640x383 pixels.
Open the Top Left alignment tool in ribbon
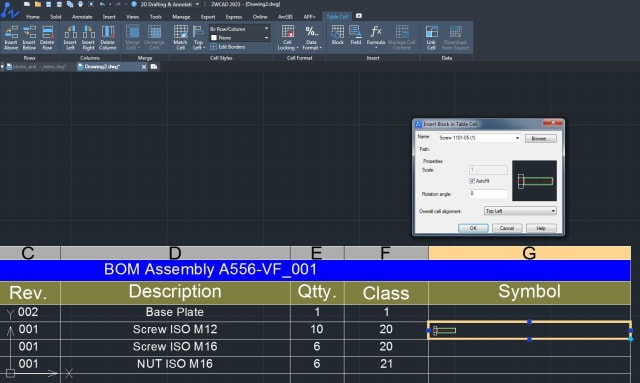(198, 37)
